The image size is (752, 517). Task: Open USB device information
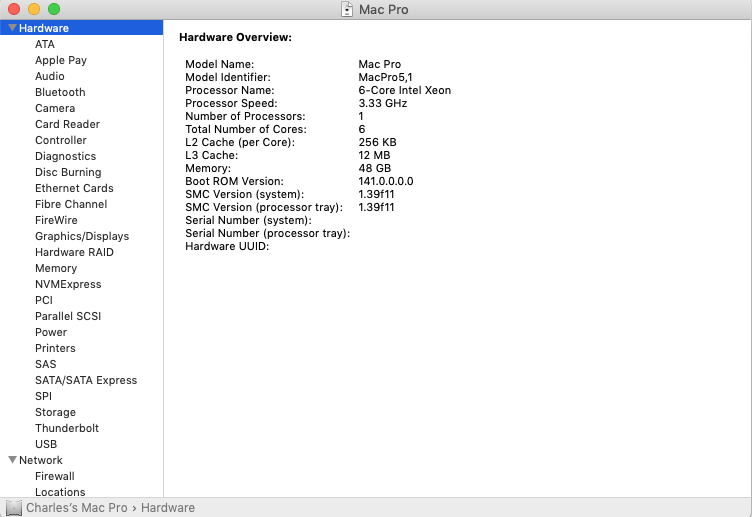(46, 444)
